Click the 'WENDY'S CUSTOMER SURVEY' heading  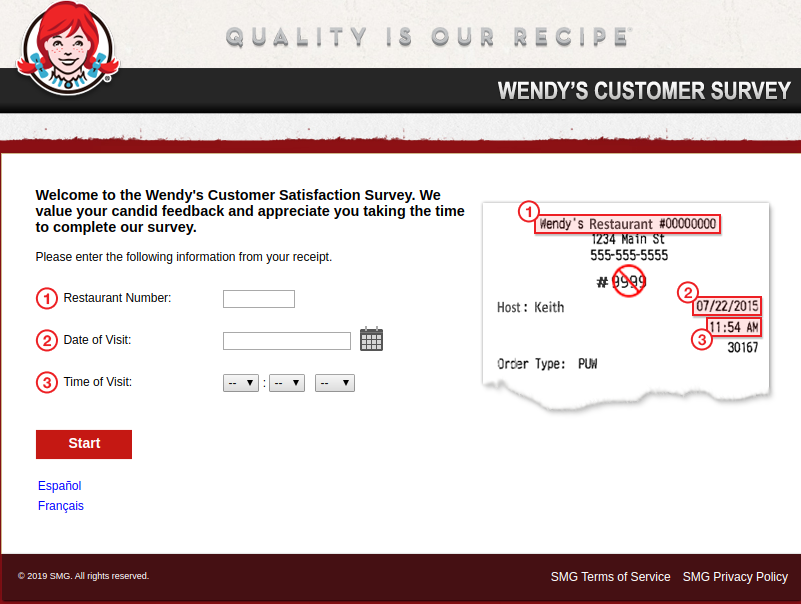[x=644, y=90]
